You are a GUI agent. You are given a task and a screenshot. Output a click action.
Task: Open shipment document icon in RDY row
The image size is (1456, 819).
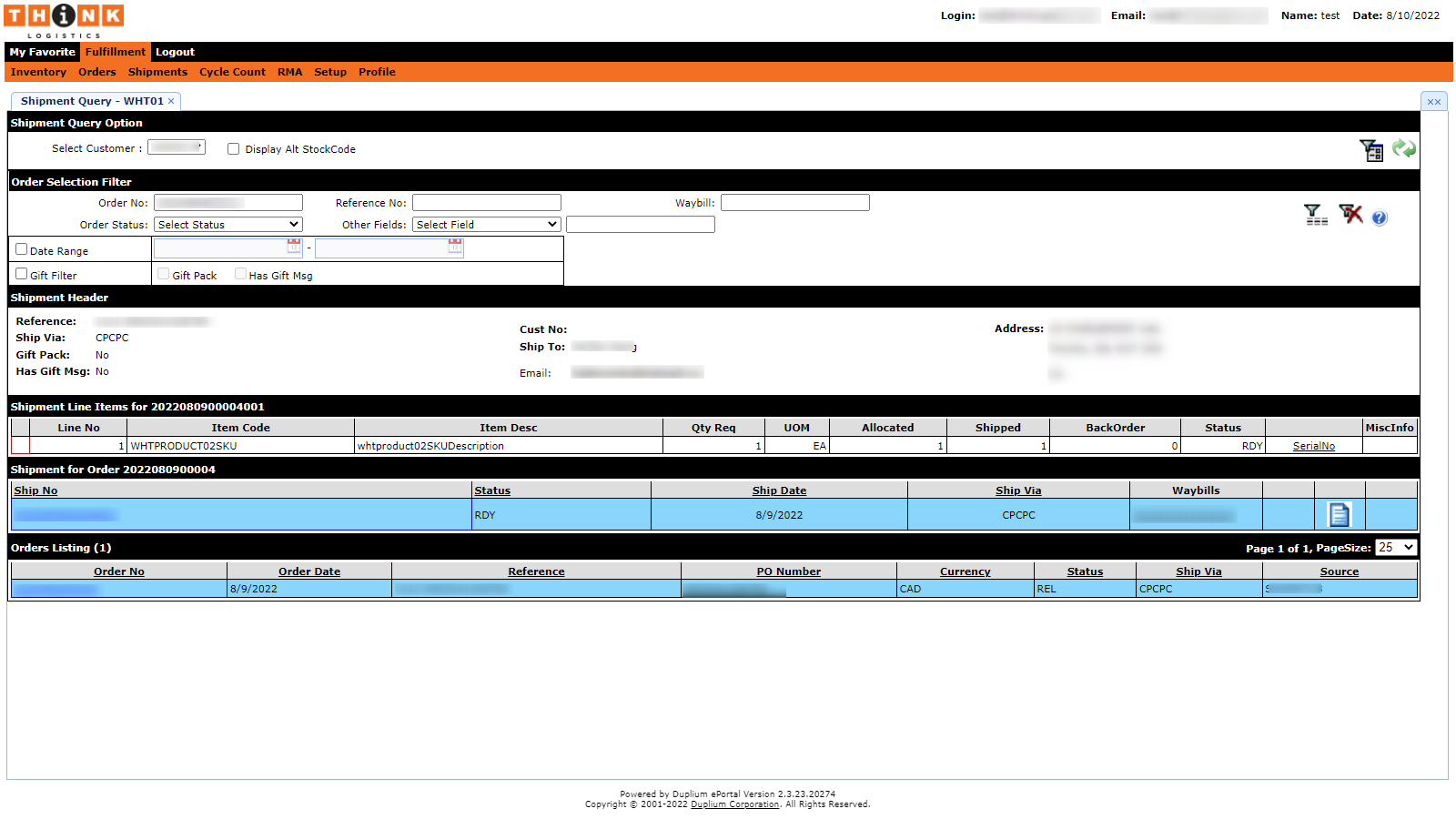[1340, 515]
